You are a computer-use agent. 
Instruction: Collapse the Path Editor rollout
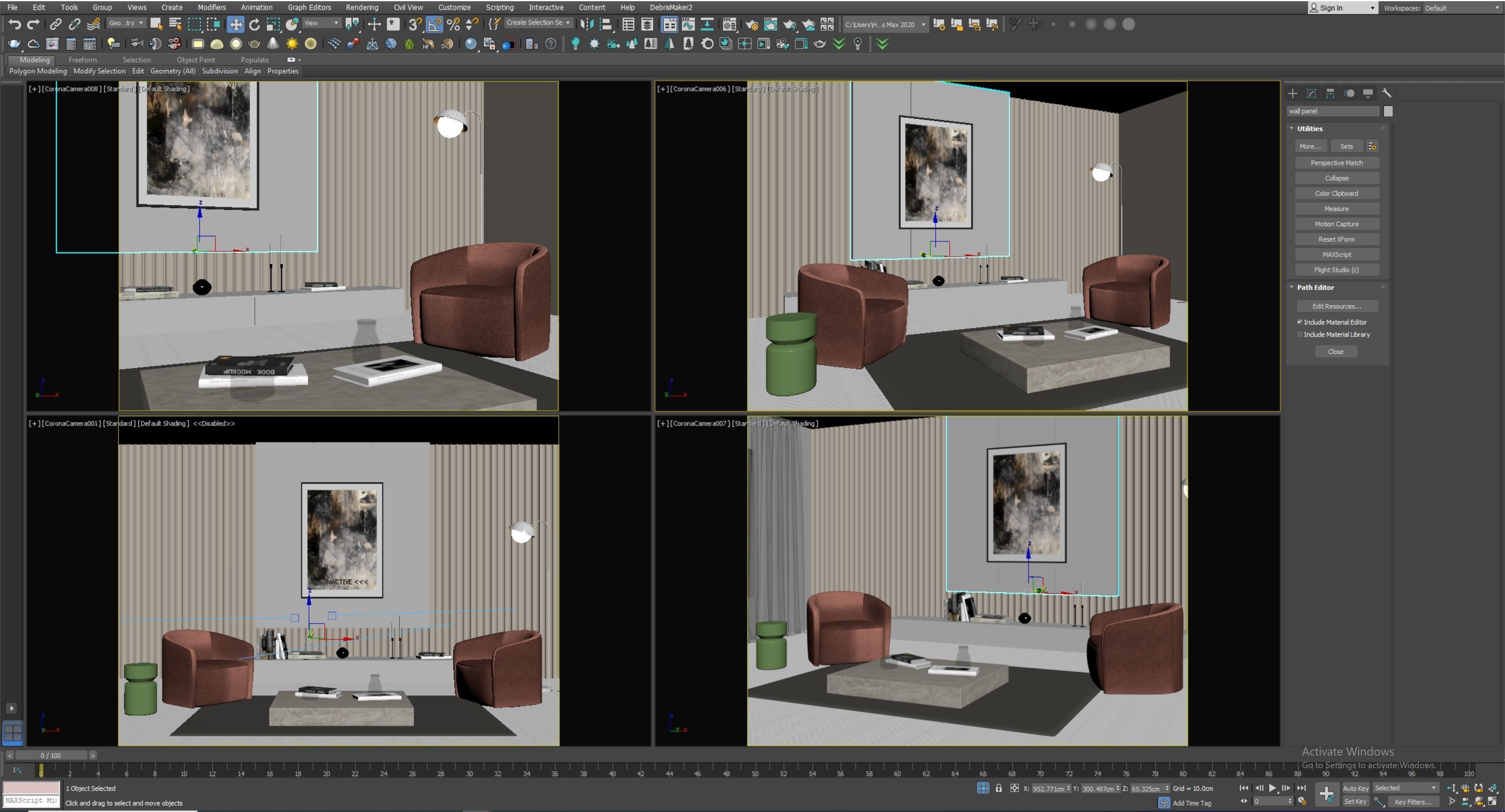coord(1315,287)
